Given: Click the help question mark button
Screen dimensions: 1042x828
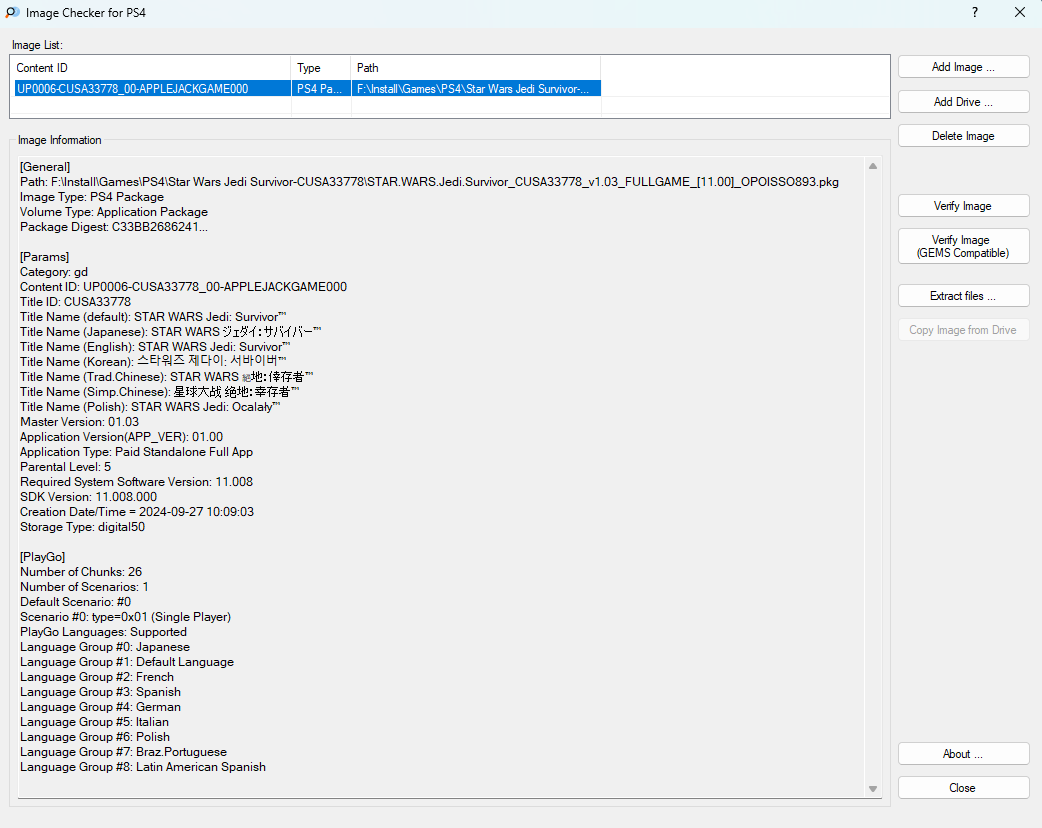Looking at the screenshot, I should [974, 13].
